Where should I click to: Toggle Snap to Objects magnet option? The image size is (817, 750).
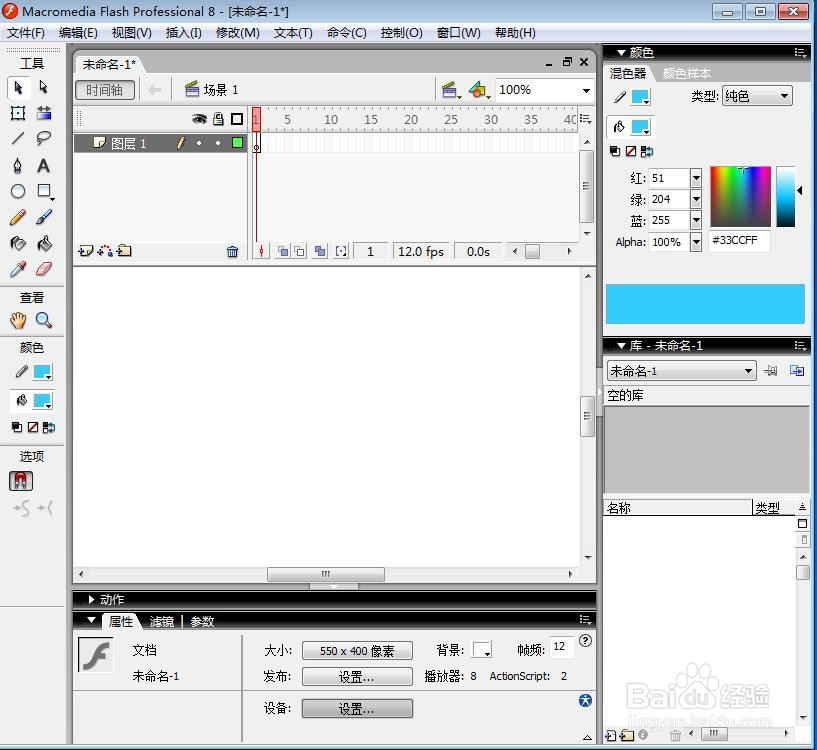(x=21, y=481)
